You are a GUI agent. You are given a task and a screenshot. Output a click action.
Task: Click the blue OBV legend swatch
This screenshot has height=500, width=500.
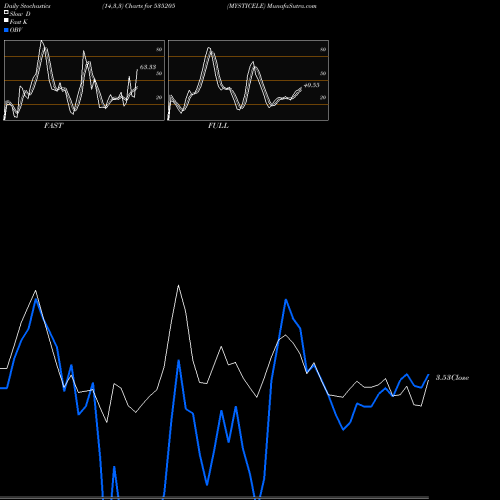pyautogui.click(x=6, y=30)
